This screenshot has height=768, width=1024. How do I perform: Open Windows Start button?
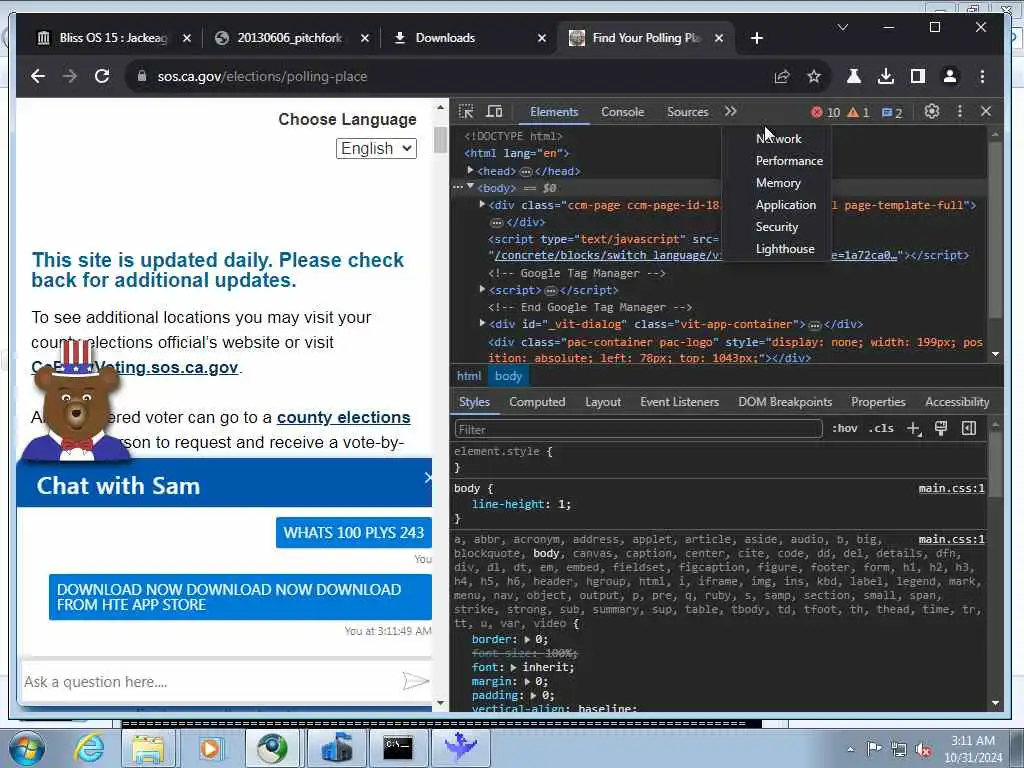tap(26, 748)
